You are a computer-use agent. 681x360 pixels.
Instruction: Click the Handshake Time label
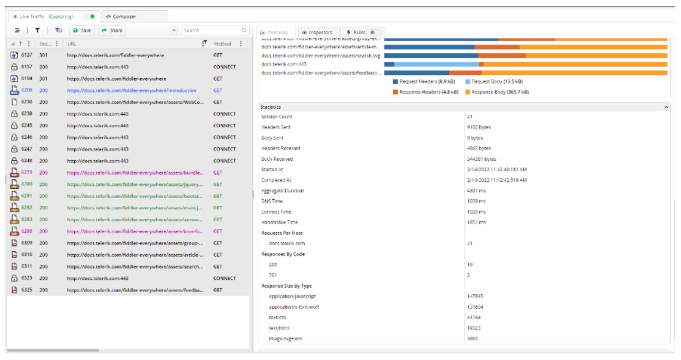279,222
